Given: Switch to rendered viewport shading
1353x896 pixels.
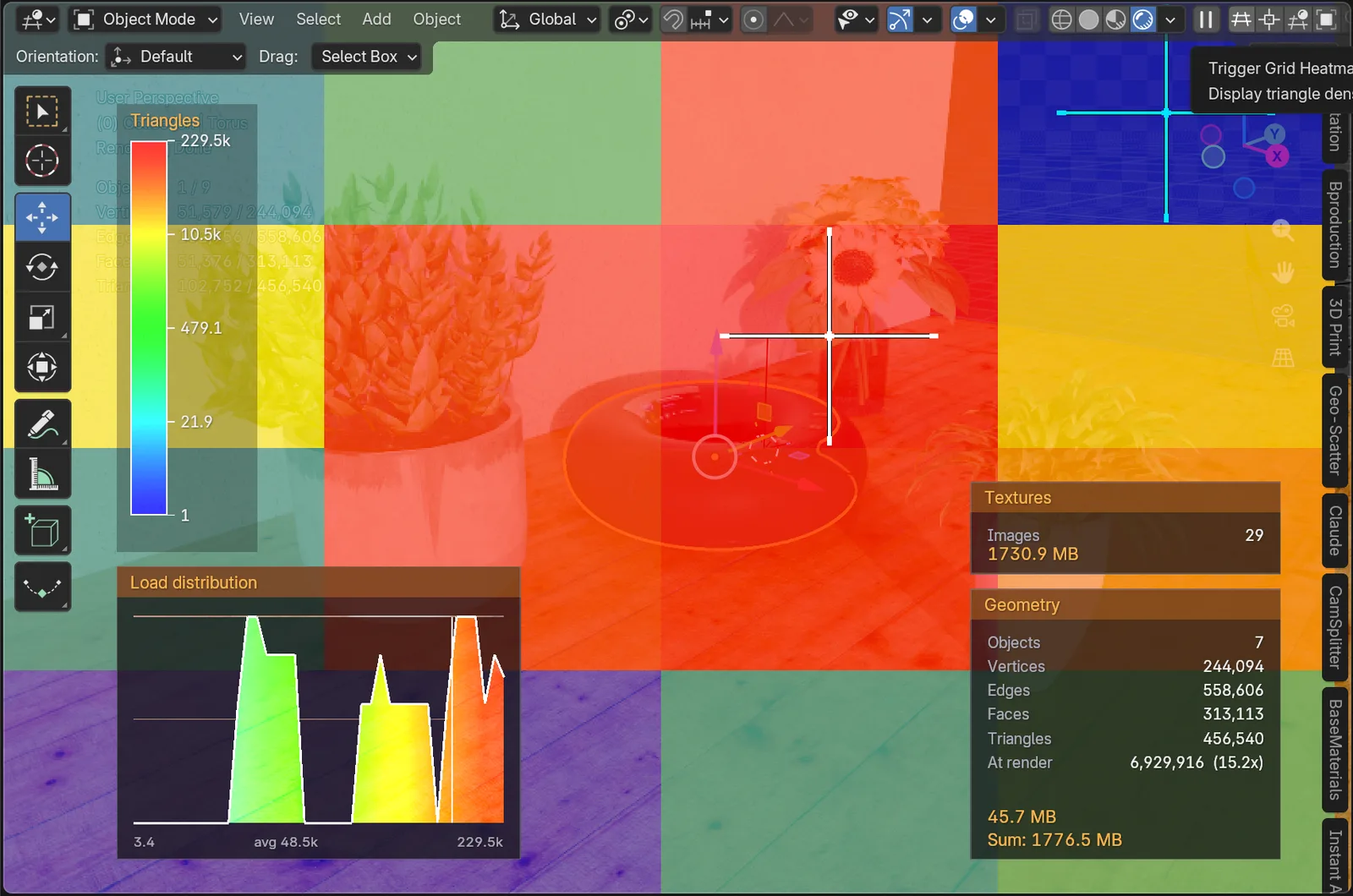Looking at the screenshot, I should click(x=1142, y=19).
